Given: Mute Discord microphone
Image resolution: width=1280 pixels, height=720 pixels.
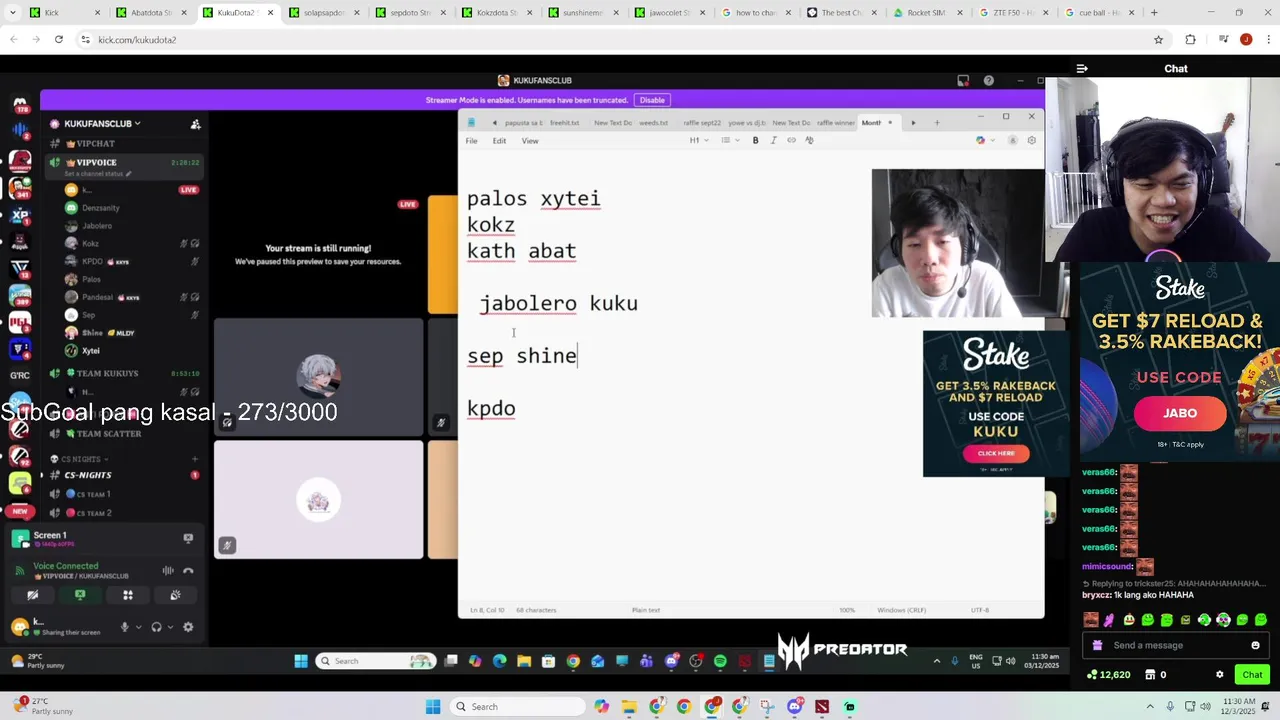Looking at the screenshot, I should [x=124, y=627].
